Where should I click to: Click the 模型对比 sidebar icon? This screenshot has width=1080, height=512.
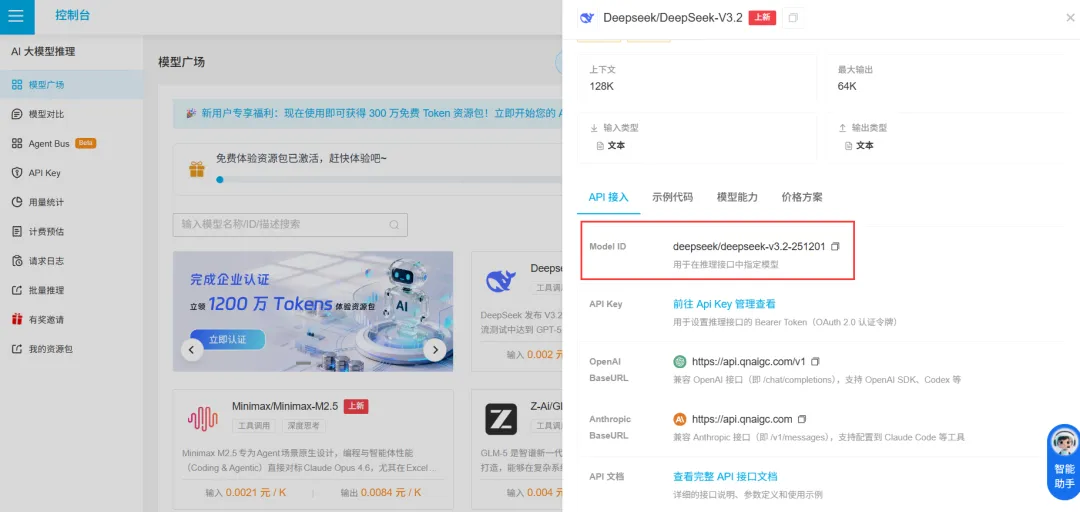(x=17, y=114)
